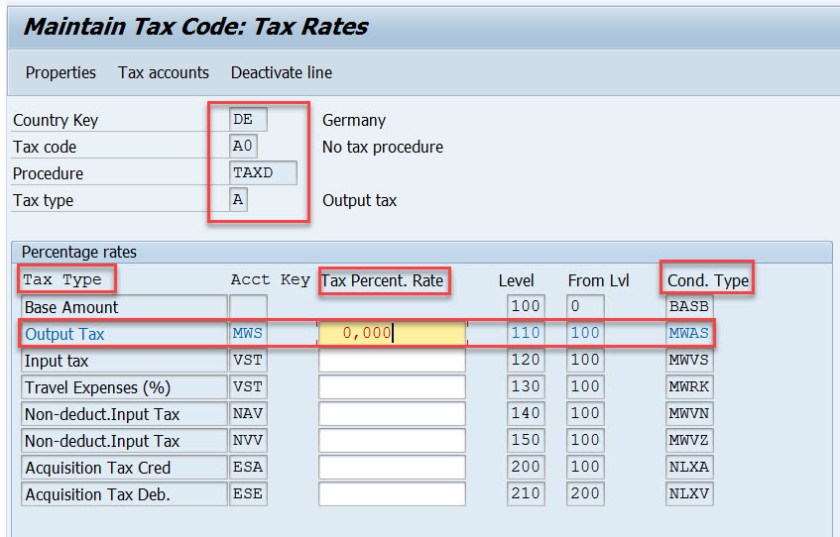Select the Input tax percentage rate field
This screenshot has width=840, height=537.
(x=391, y=360)
